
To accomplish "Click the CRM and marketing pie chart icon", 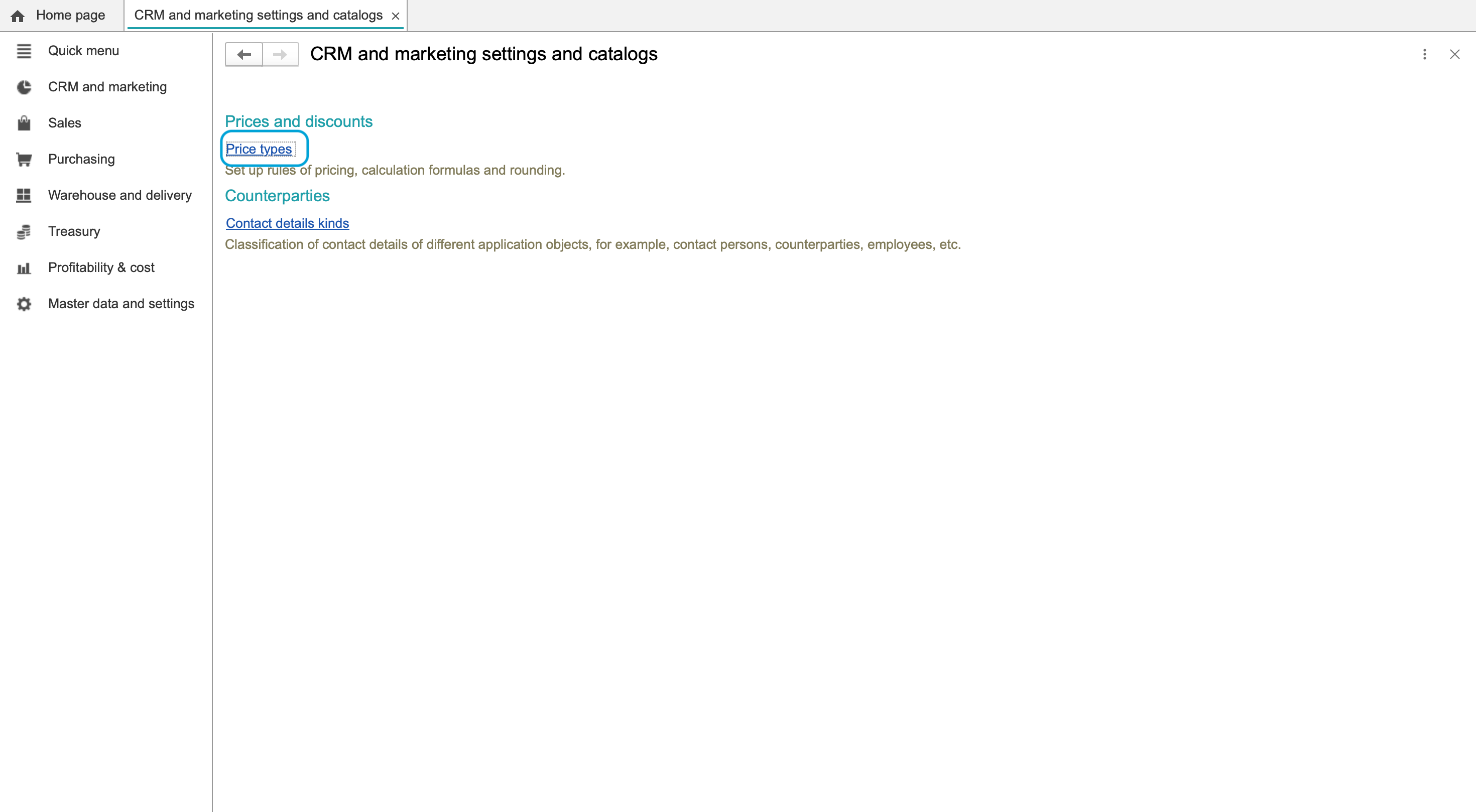I will (x=24, y=87).
